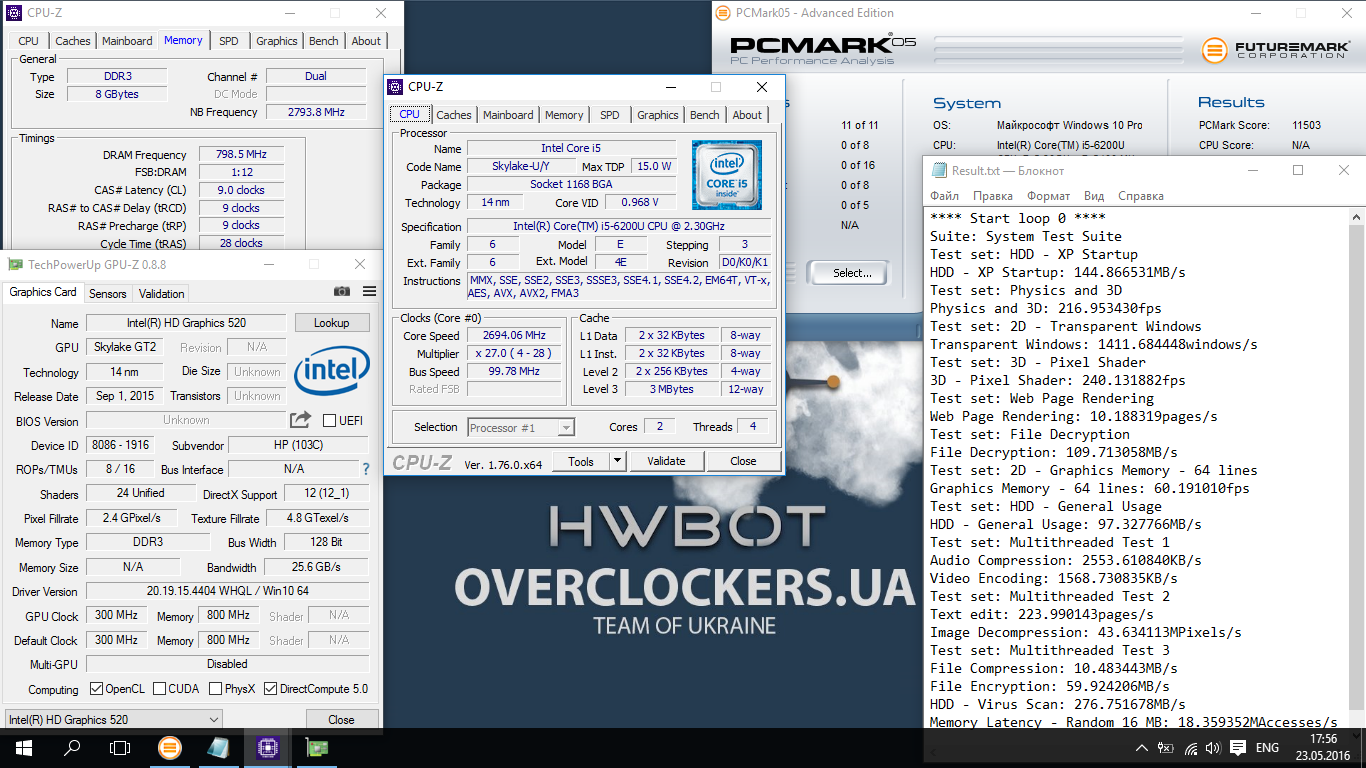This screenshot has height=768, width=1366.
Task: Open Вид menu in Notepad
Action: pos(1094,196)
